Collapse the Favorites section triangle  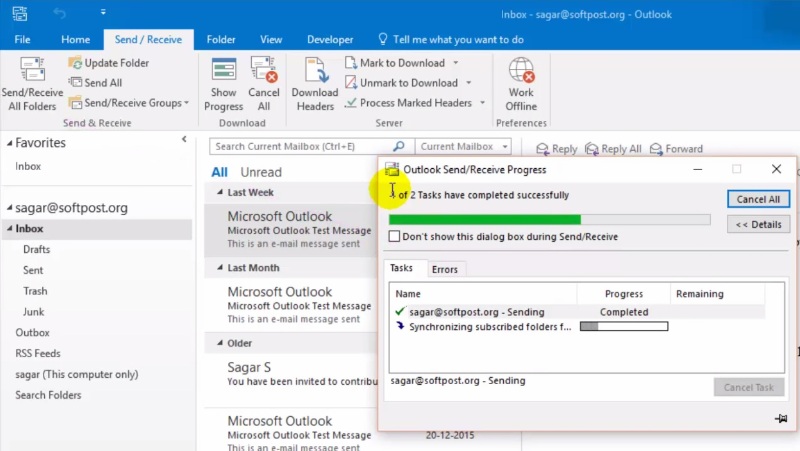pos(9,143)
